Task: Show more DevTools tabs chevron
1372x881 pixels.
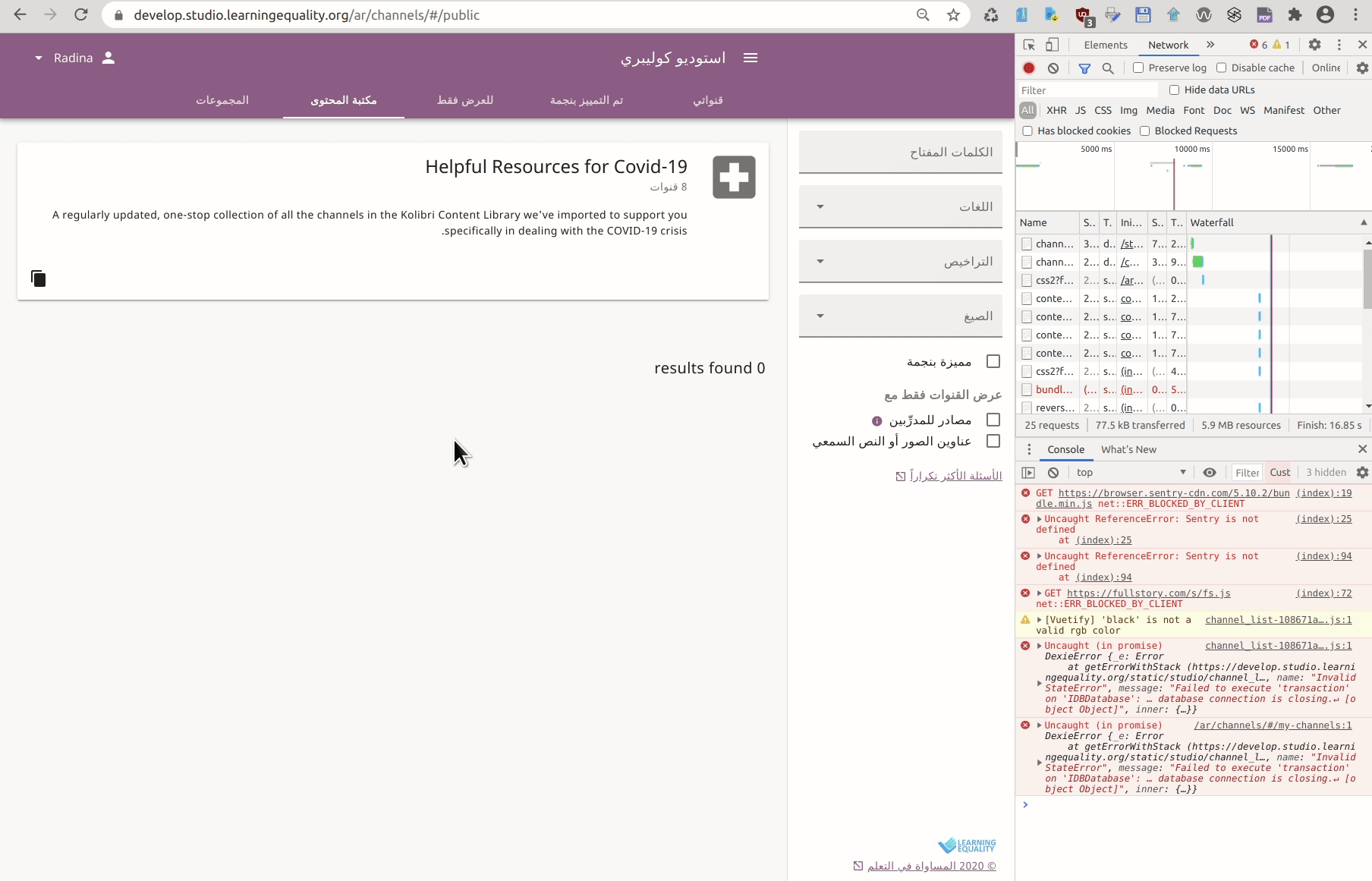Action: coord(1210,45)
